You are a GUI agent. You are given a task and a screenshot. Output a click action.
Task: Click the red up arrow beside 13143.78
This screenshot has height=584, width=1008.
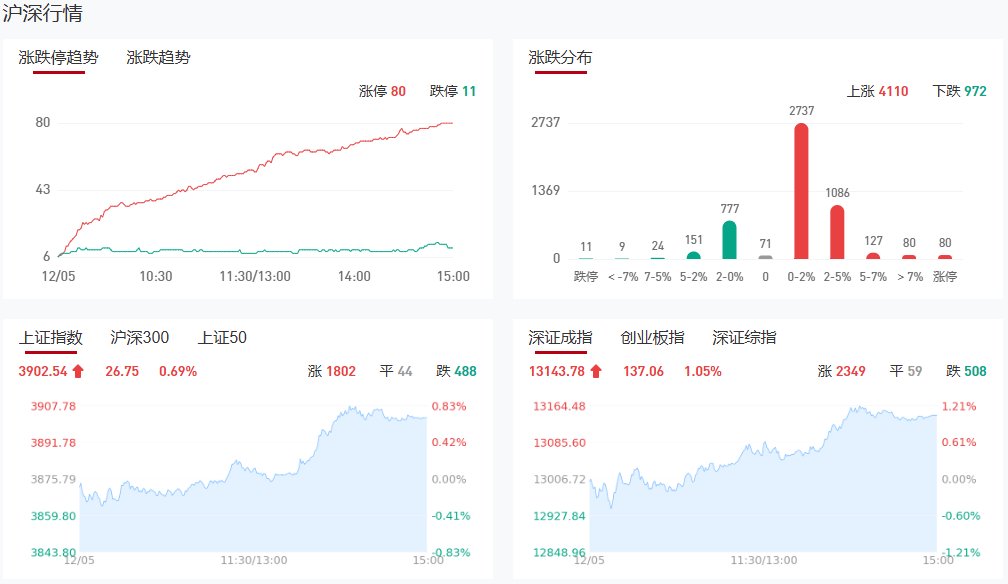click(596, 372)
